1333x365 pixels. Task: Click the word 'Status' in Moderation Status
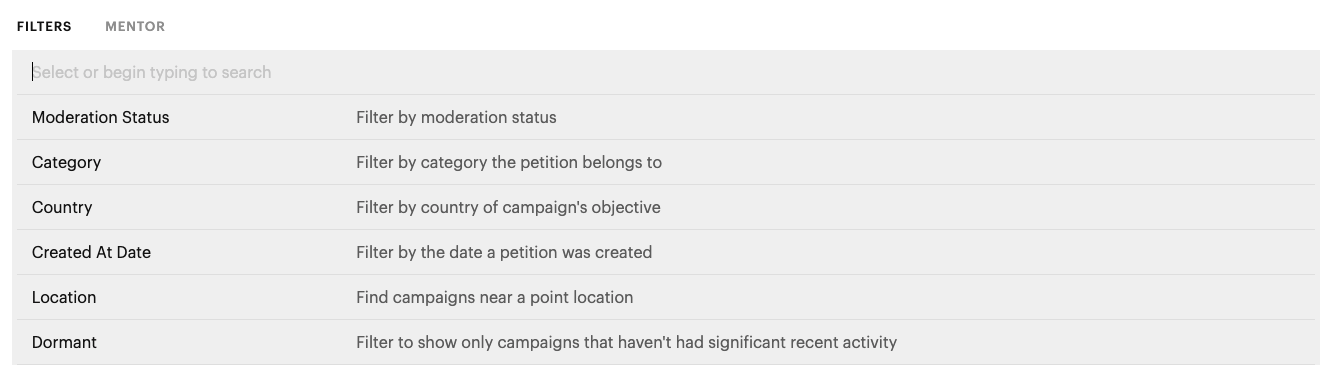pyautogui.click(x=145, y=117)
